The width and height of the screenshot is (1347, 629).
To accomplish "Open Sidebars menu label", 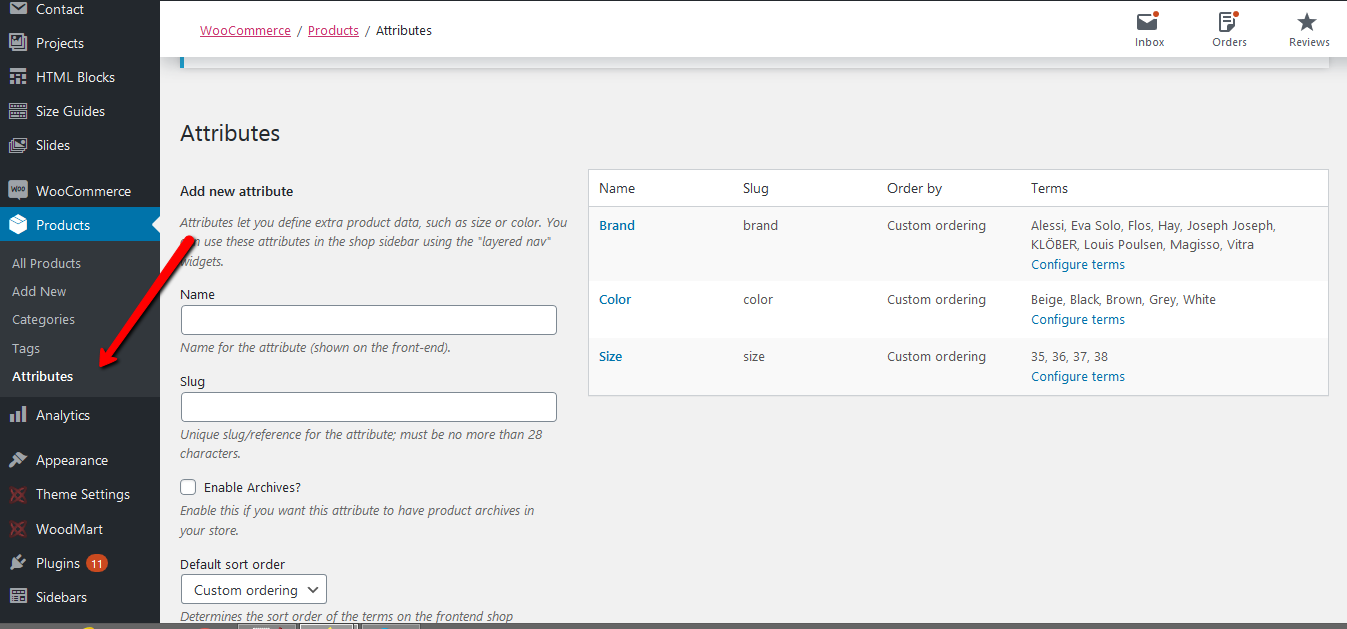I will point(61,597).
